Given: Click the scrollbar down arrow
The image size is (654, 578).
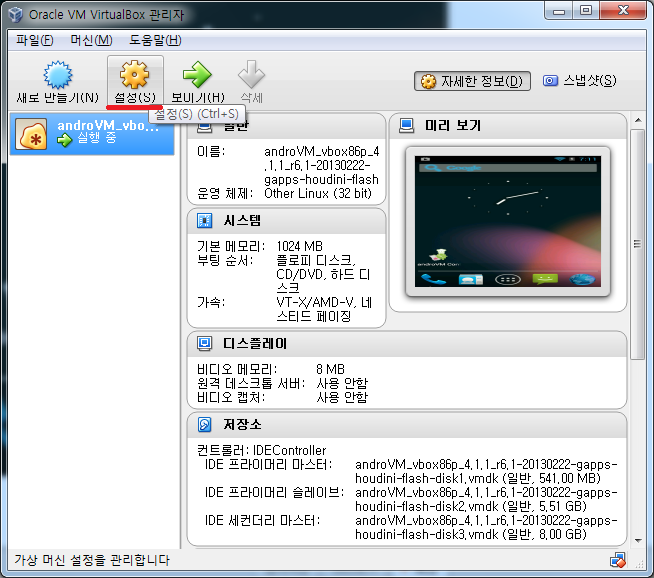Looking at the screenshot, I should (x=638, y=540).
